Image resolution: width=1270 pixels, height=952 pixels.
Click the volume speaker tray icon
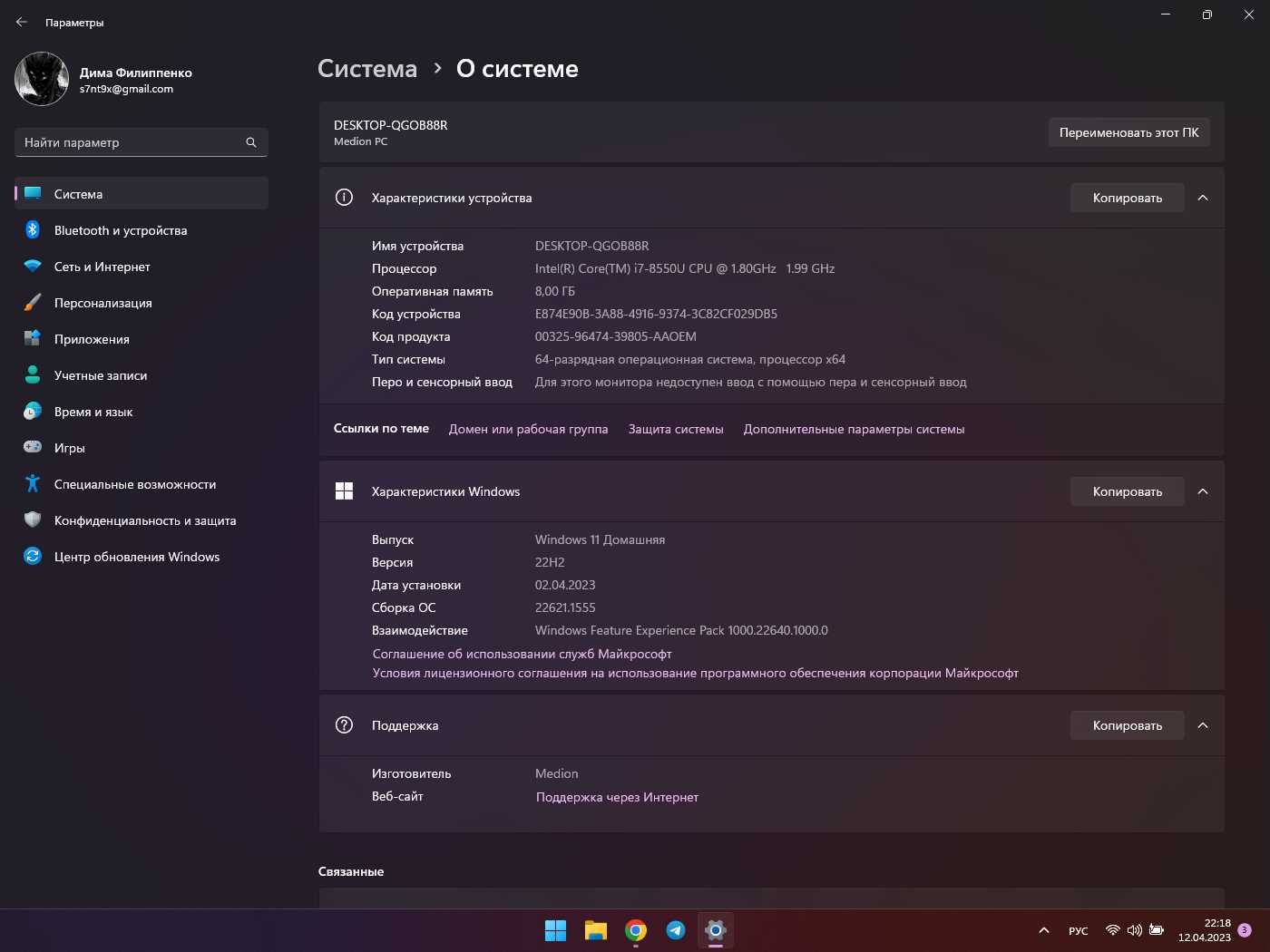[1135, 930]
